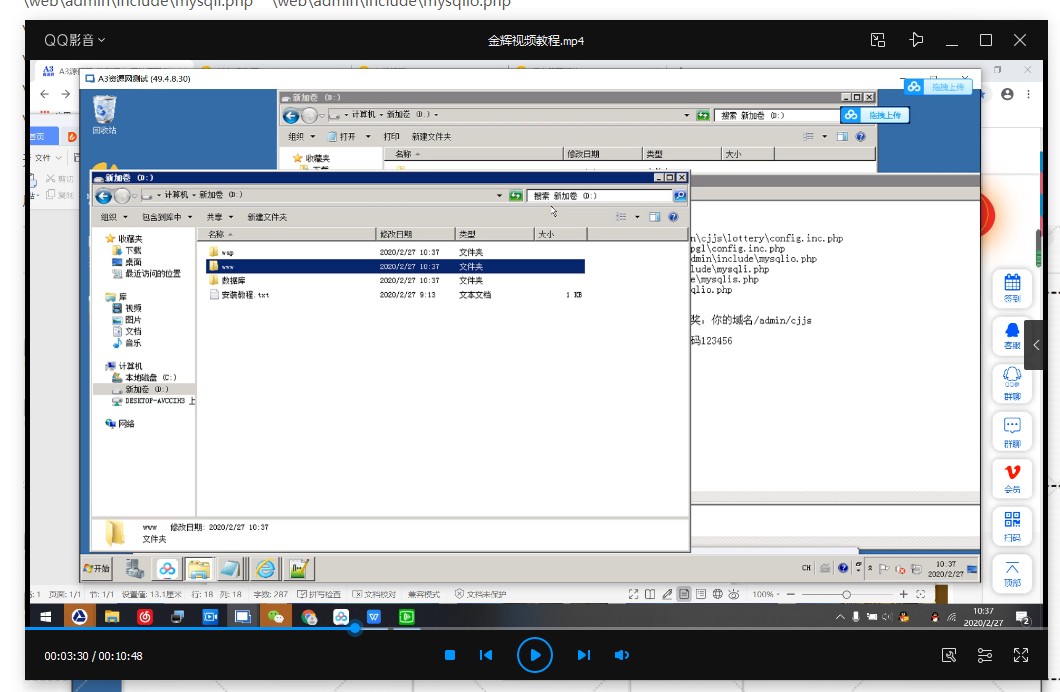Go to the previous video
Image resolution: width=1060 pixels, height=692 pixels.
pos(486,655)
